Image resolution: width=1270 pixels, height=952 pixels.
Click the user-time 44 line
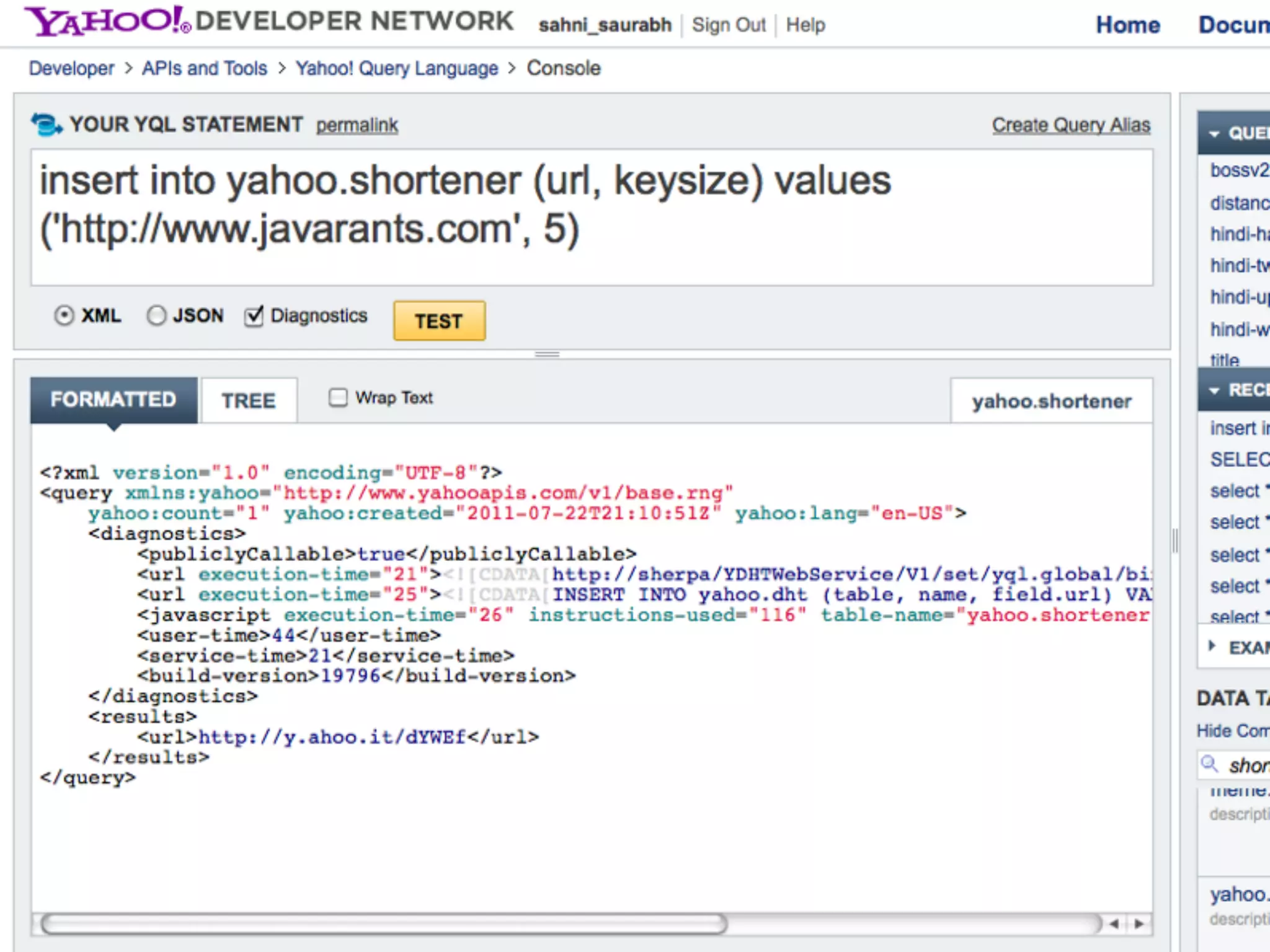289,635
